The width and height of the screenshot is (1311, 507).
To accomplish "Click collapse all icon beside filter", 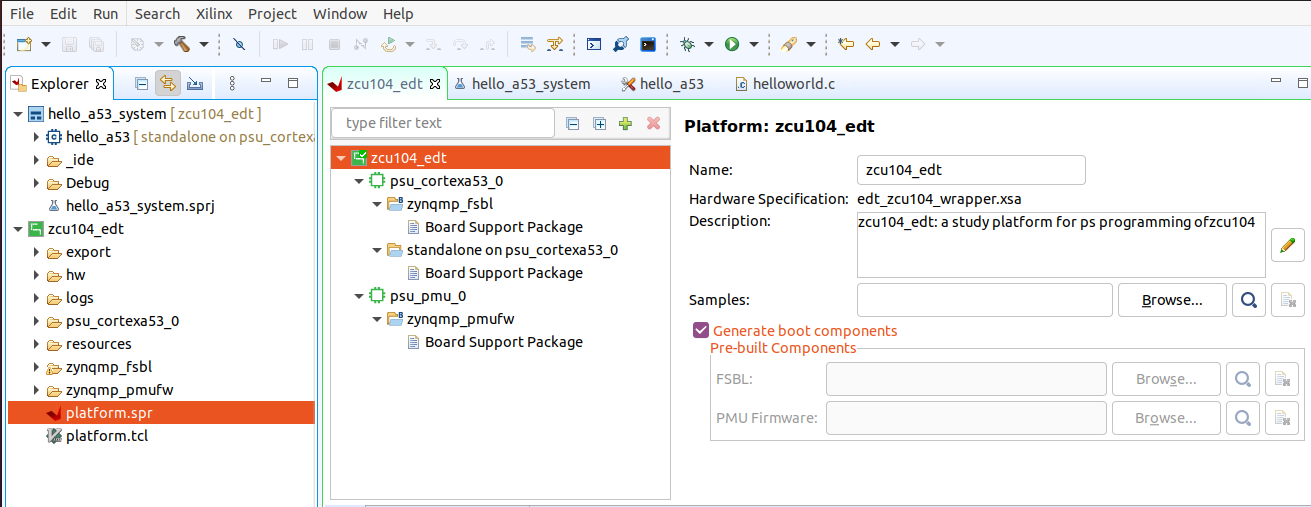I will (573, 124).
